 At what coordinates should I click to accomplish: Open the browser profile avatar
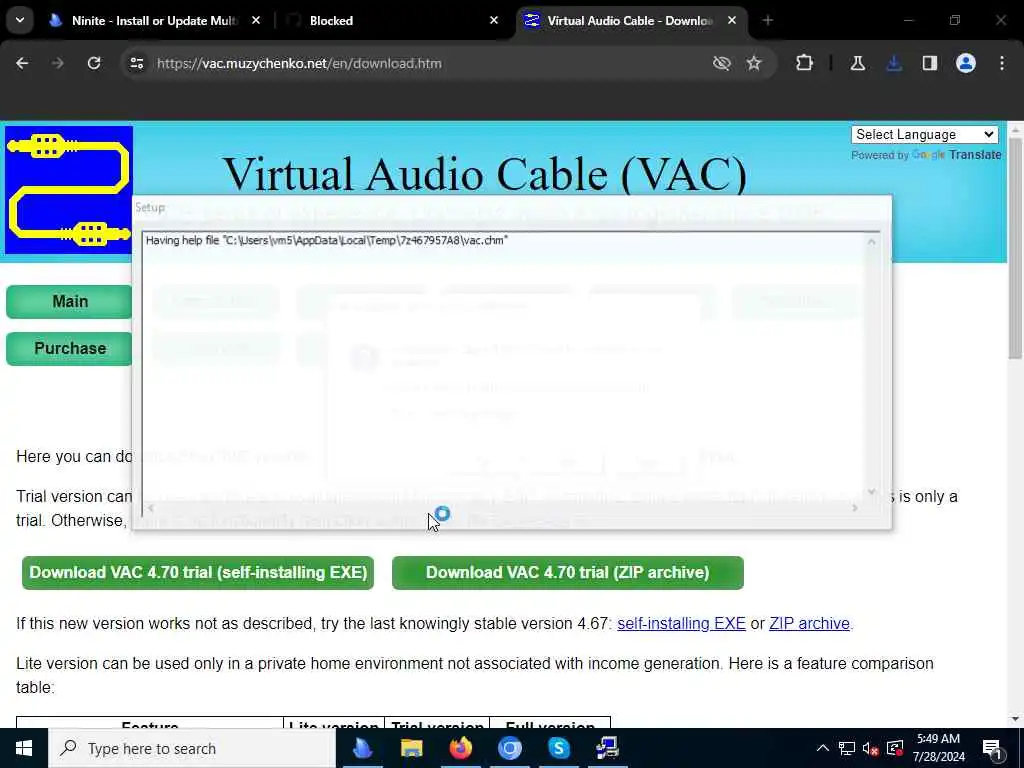966,63
